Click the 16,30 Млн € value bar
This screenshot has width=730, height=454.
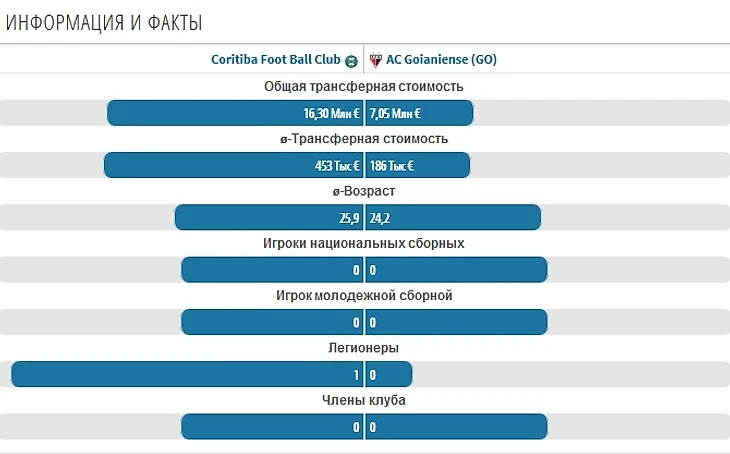coord(235,113)
